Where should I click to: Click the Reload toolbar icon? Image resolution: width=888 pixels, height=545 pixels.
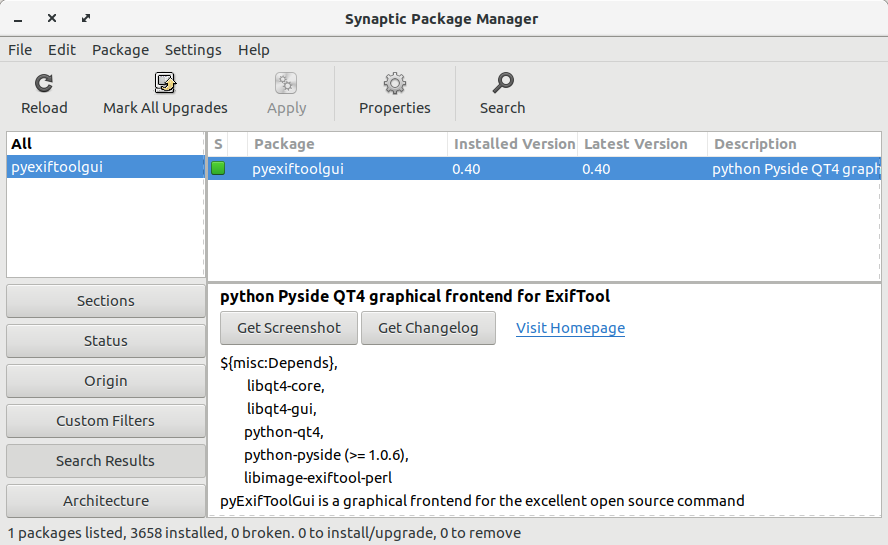(44, 83)
